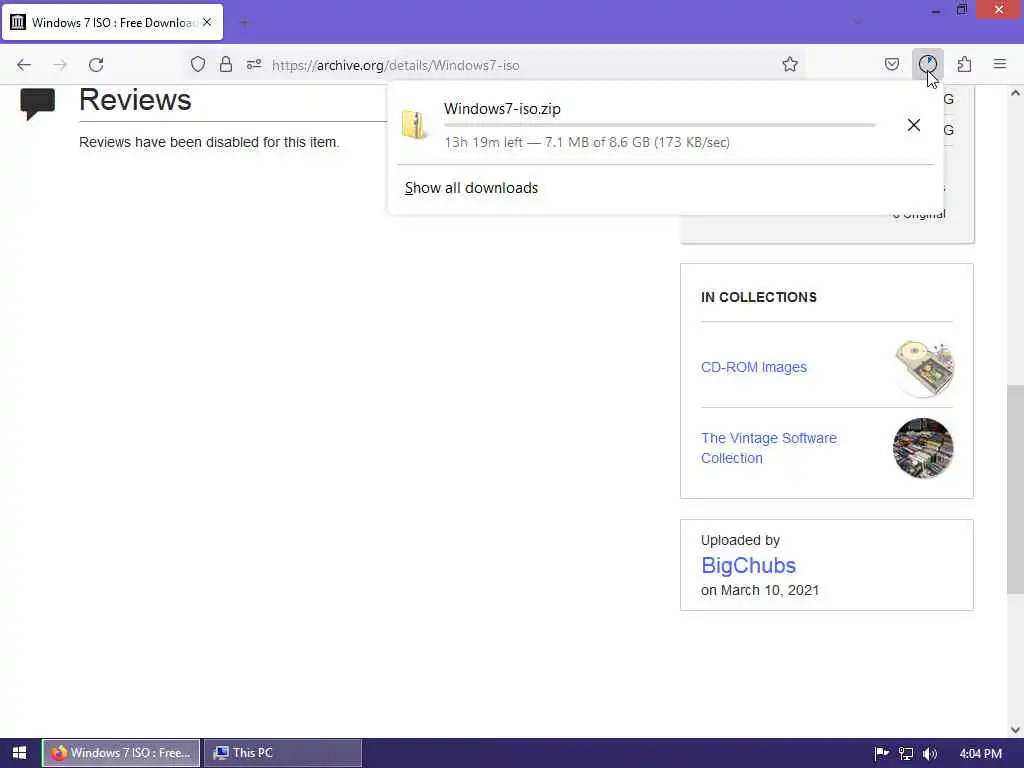This screenshot has height=768, width=1024.
Task: Close the Windows 7 ISO tab
Action: coord(207,22)
